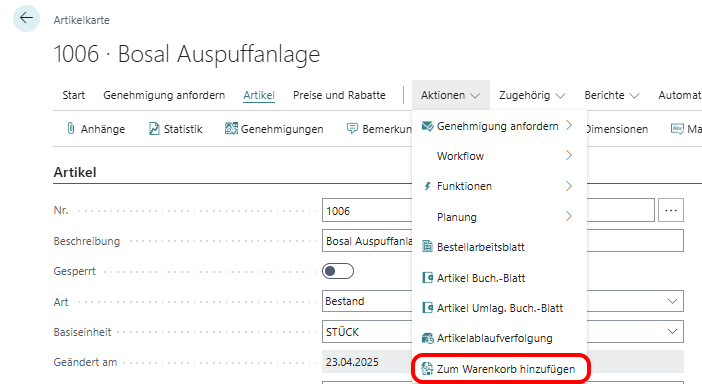Open Statistik chart icon
The image size is (702, 384).
point(154,129)
